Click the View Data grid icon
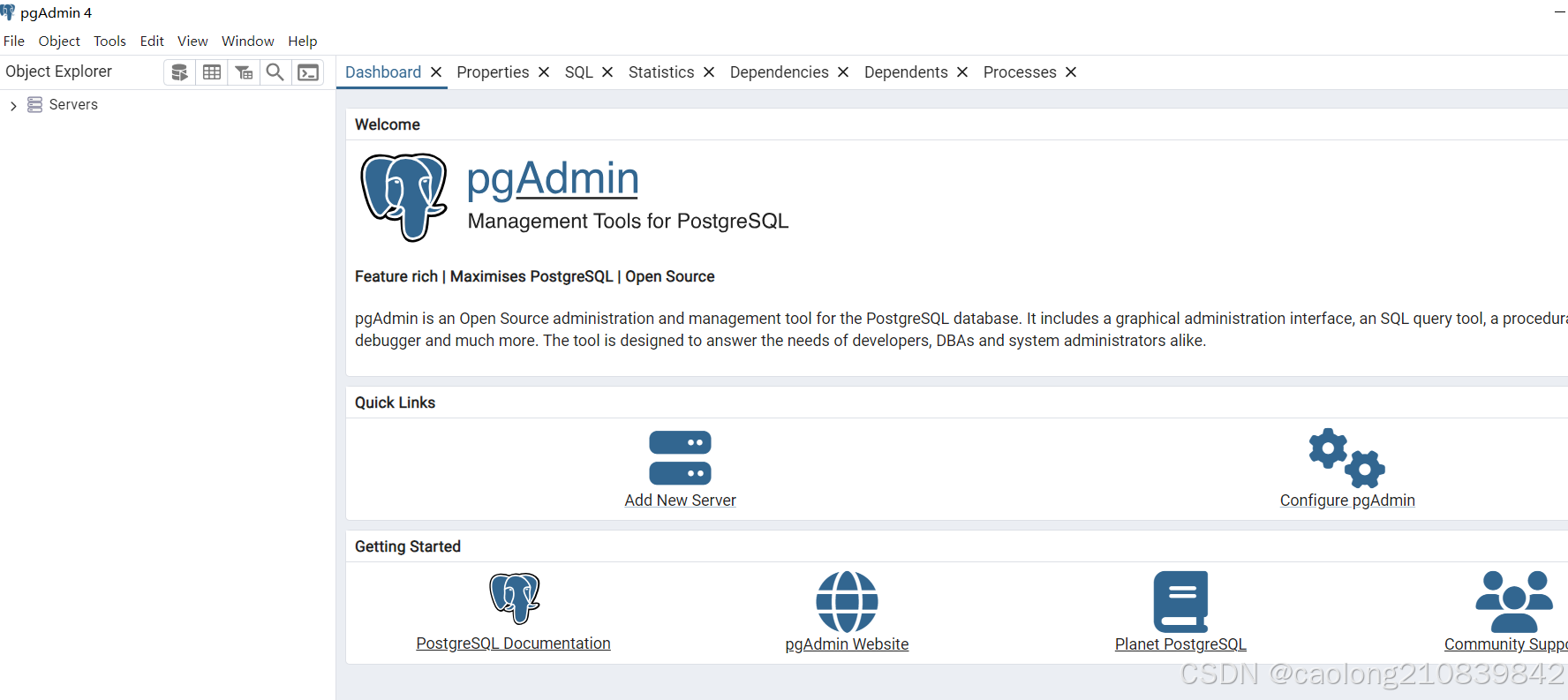1568x700 pixels. (212, 72)
